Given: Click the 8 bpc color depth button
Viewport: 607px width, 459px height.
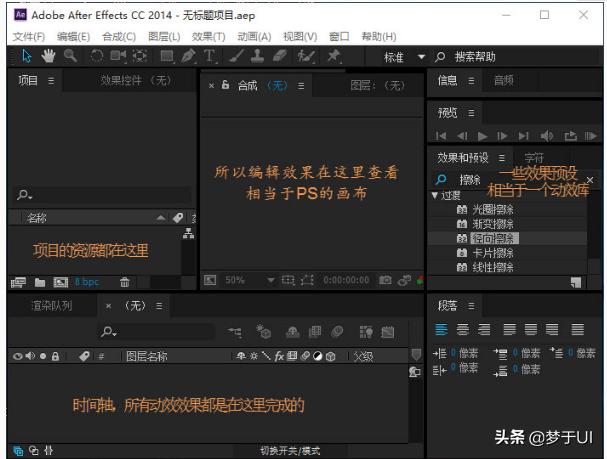Looking at the screenshot, I should (87, 282).
